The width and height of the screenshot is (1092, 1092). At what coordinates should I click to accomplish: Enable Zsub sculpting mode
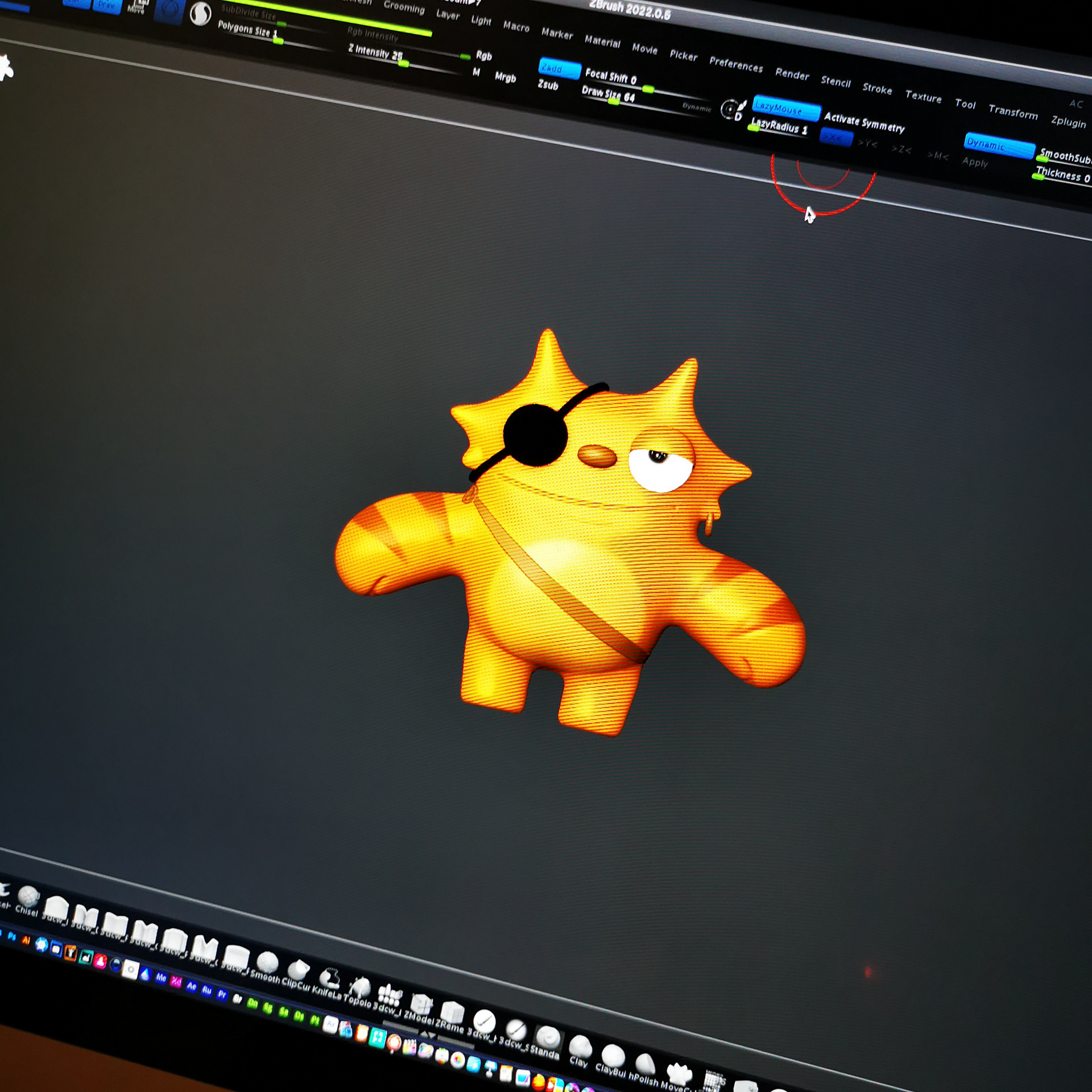[x=548, y=85]
